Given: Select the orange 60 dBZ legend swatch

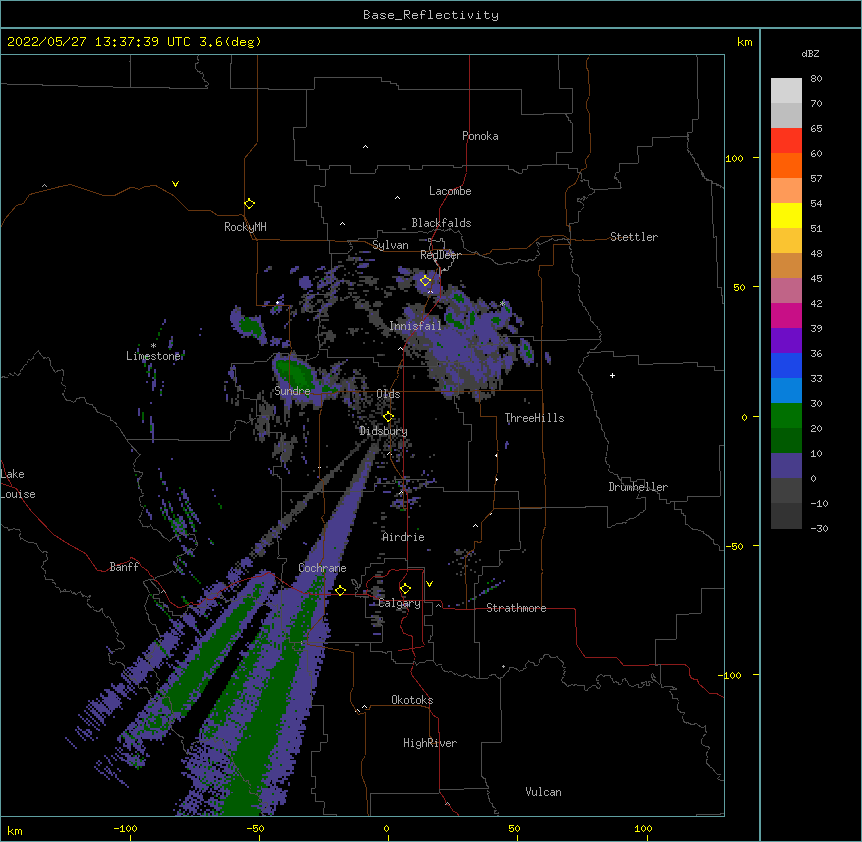Looking at the screenshot, I should click(786, 165).
